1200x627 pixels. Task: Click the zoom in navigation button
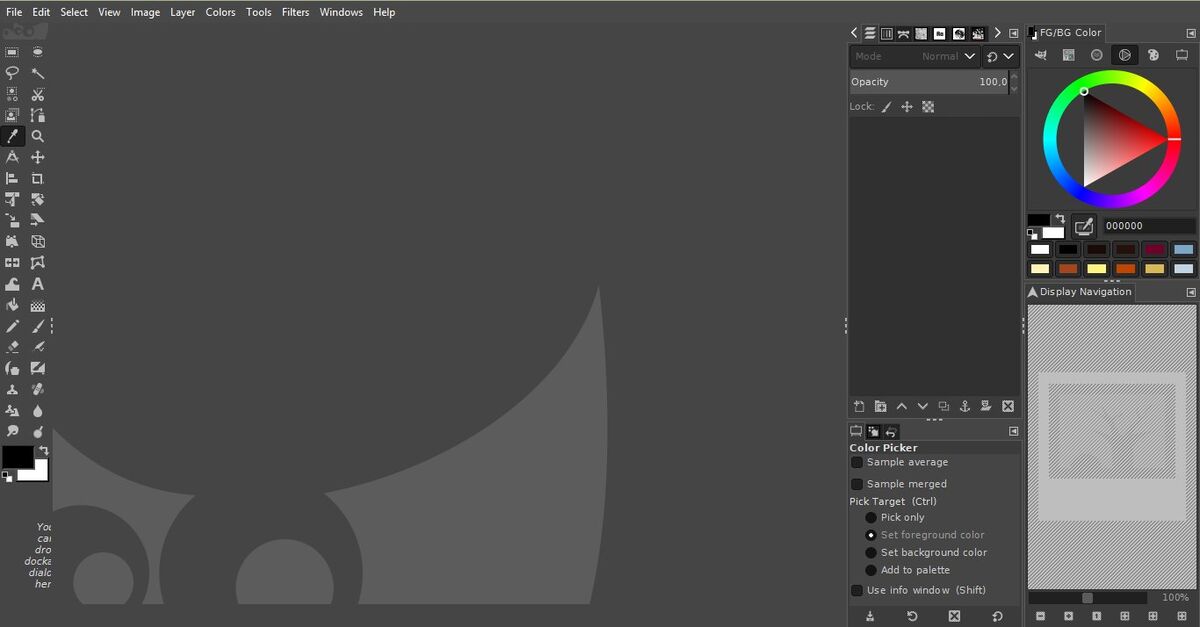pos(1069,616)
